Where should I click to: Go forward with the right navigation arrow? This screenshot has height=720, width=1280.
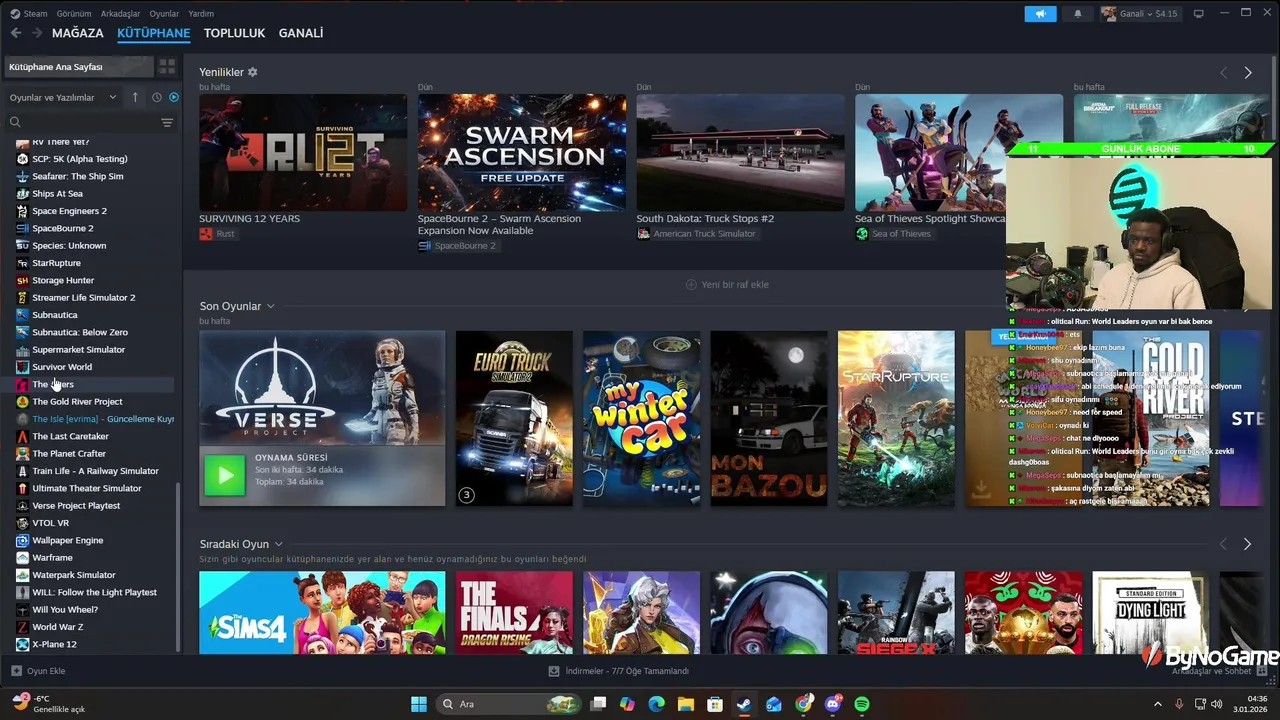(37, 33)
